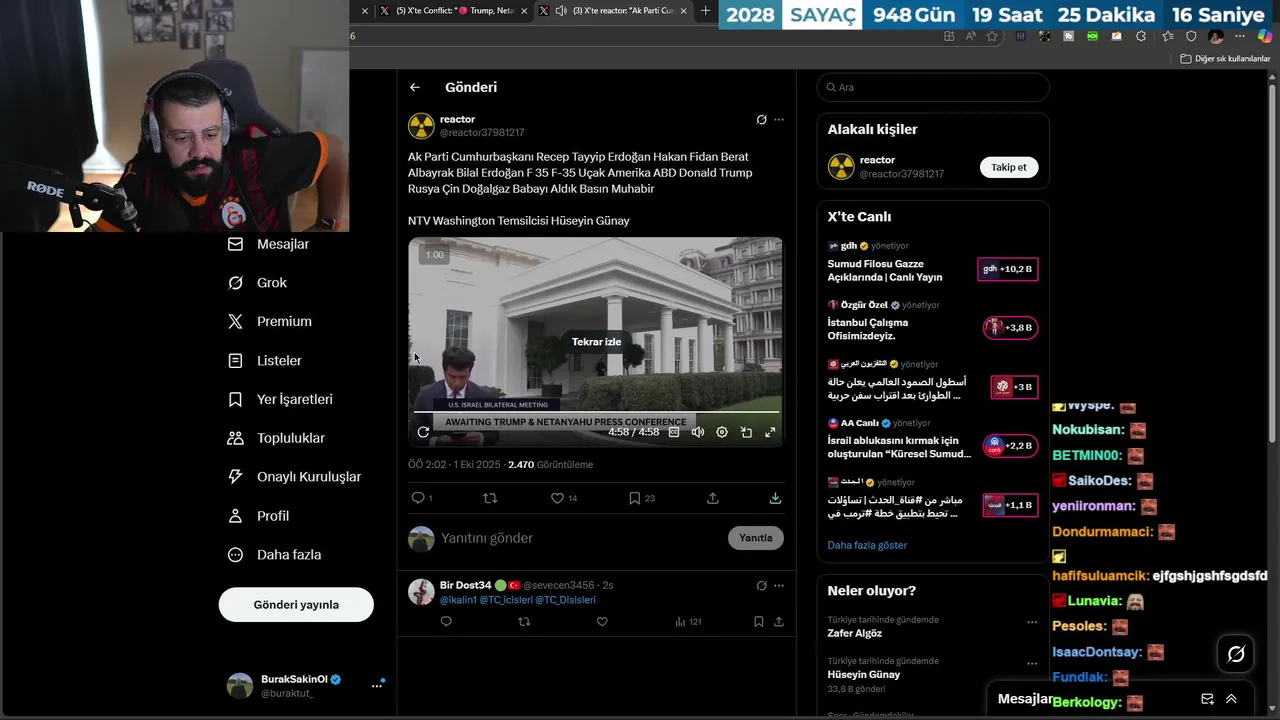
Task: Expand the Mesajlar drawer
Action: (x=1231, y=699)
